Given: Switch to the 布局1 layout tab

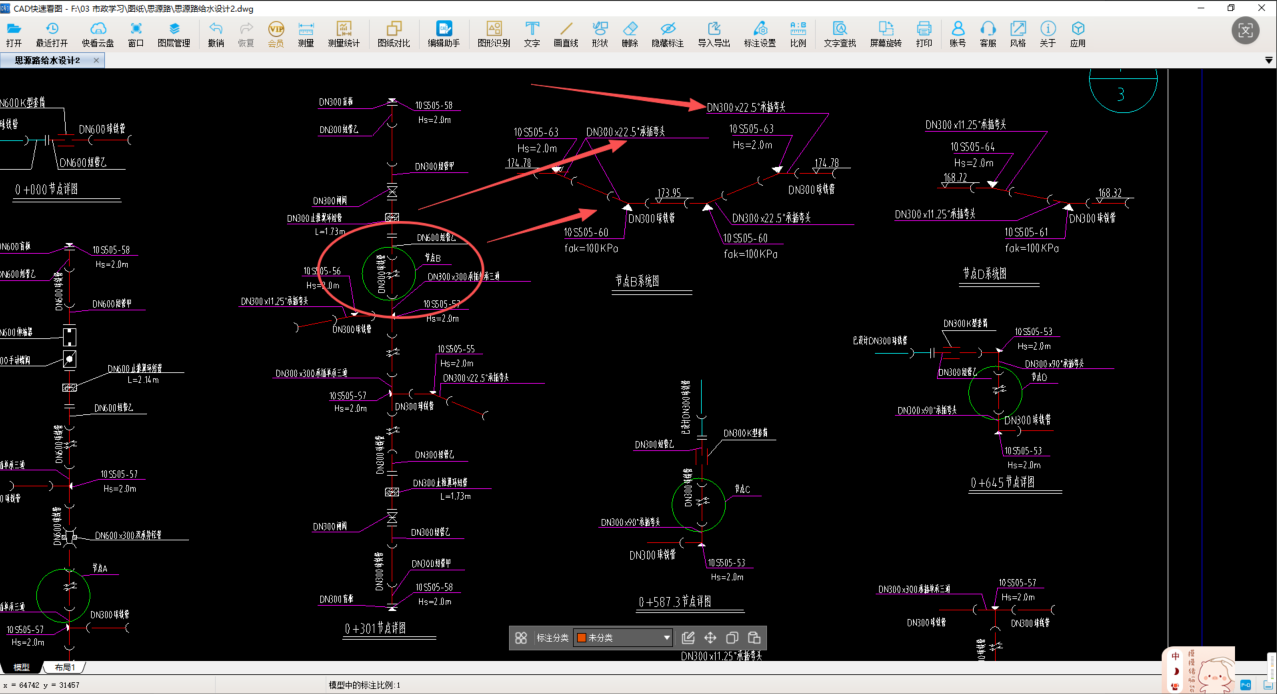Looking at the screenshot, I should (x=65, y=667).
